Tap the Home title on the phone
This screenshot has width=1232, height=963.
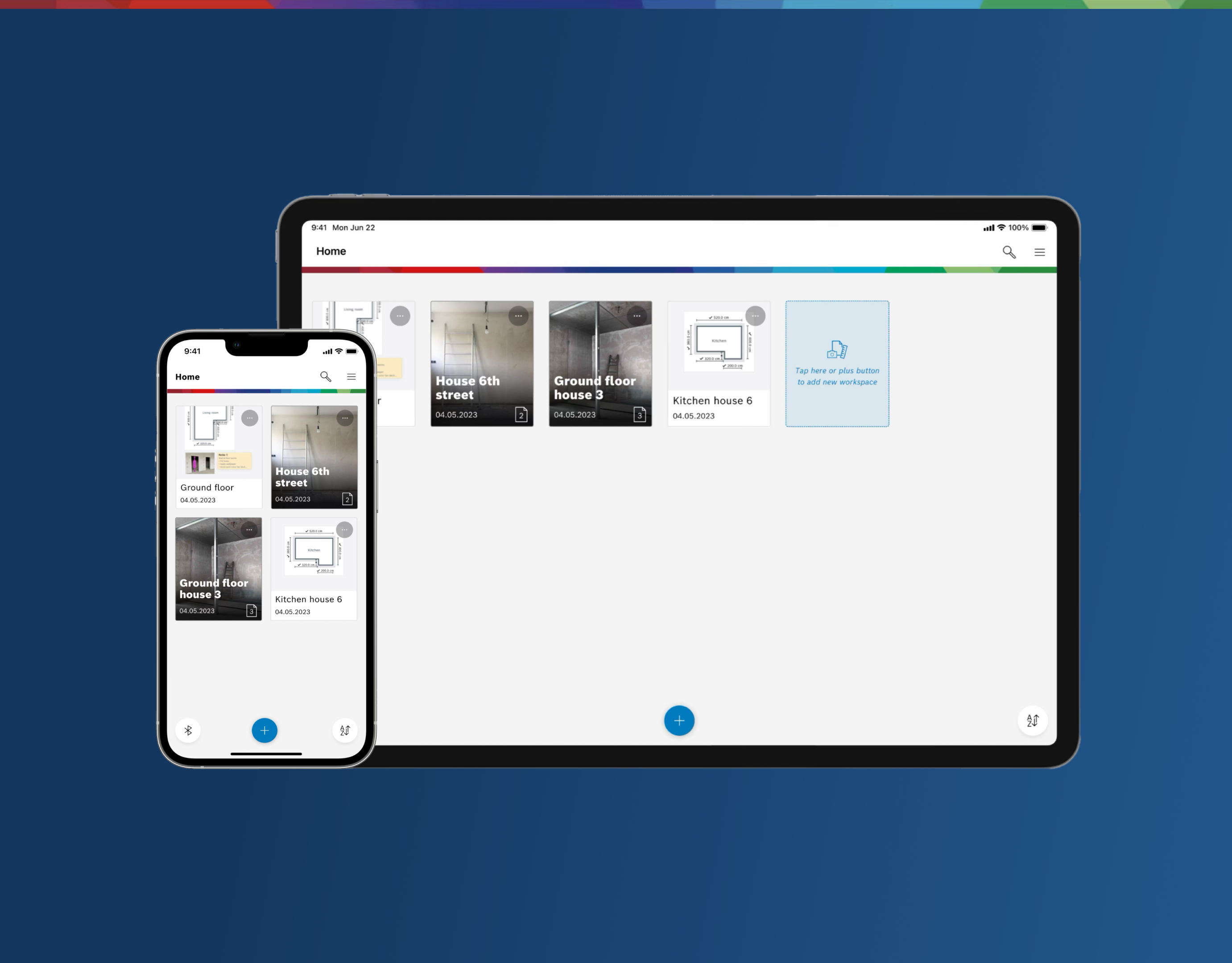click(187, 377)
